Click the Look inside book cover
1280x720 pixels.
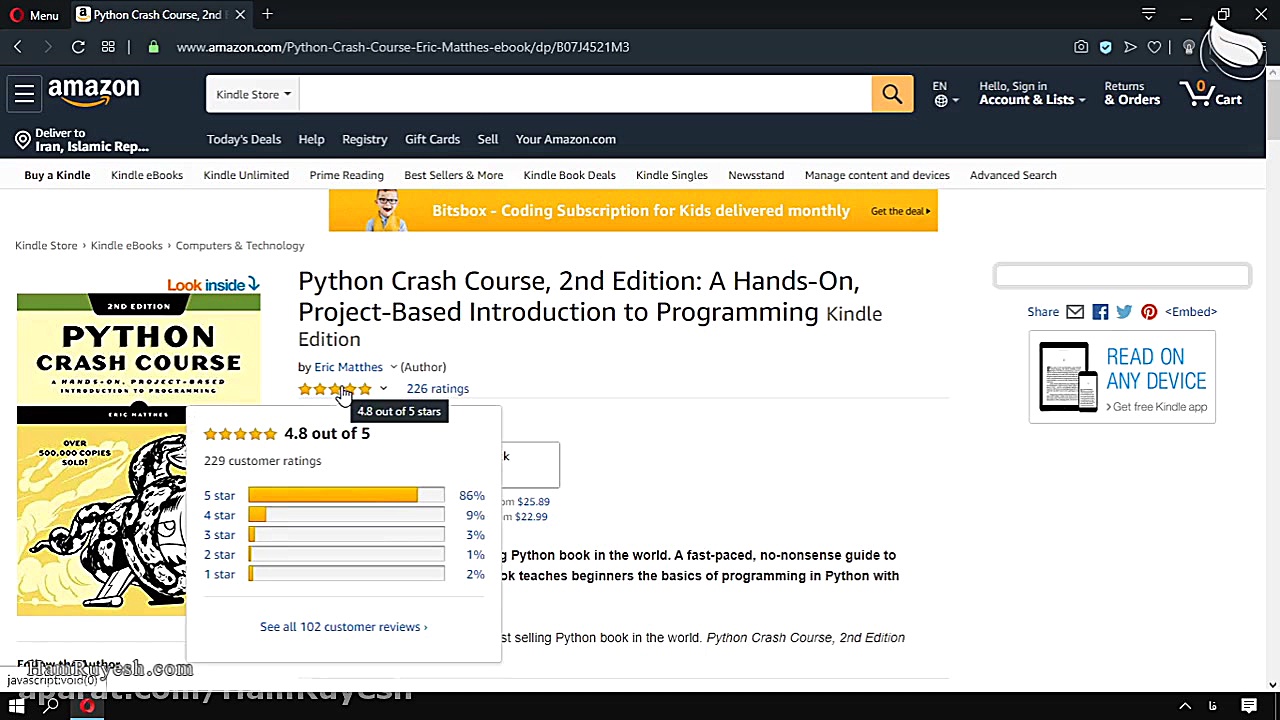point(138,350)
